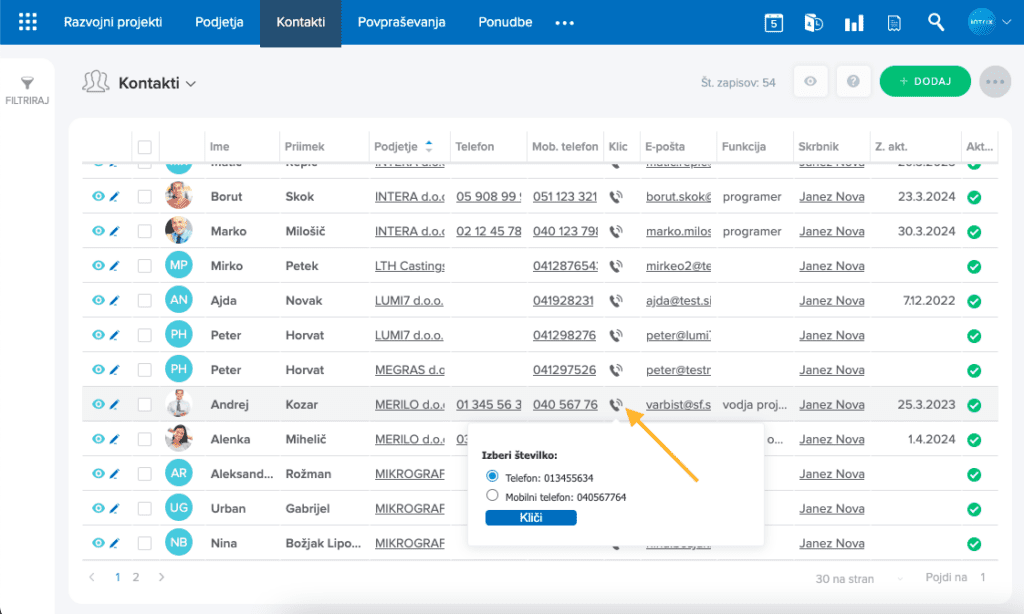Click the edit pencil for Borut Skok
1024x614 pixels.
coord(114,197)
